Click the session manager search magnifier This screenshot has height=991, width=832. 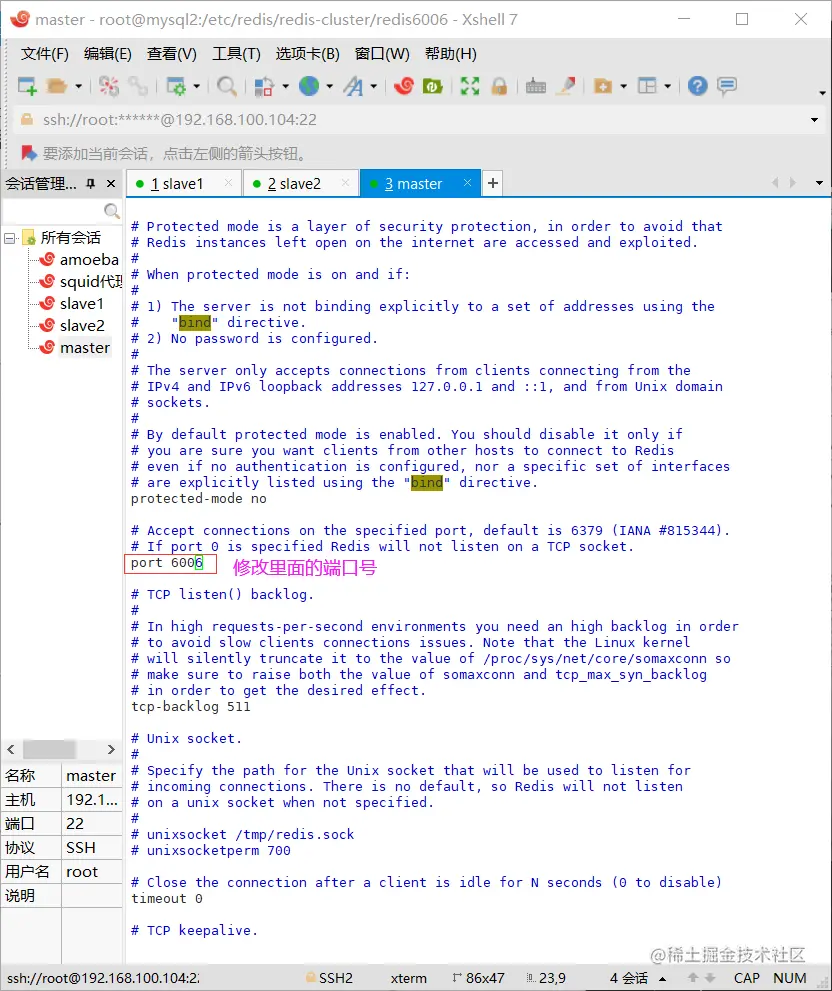111,210
